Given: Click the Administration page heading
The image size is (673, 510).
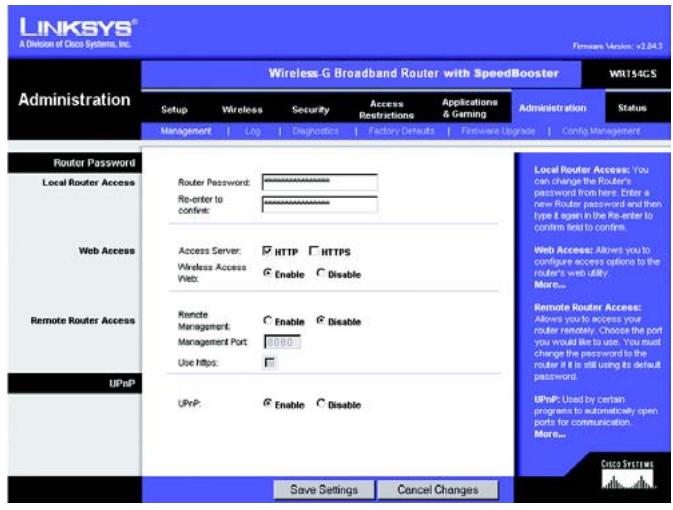Looking at the screenshot, I should click(74, 100).
